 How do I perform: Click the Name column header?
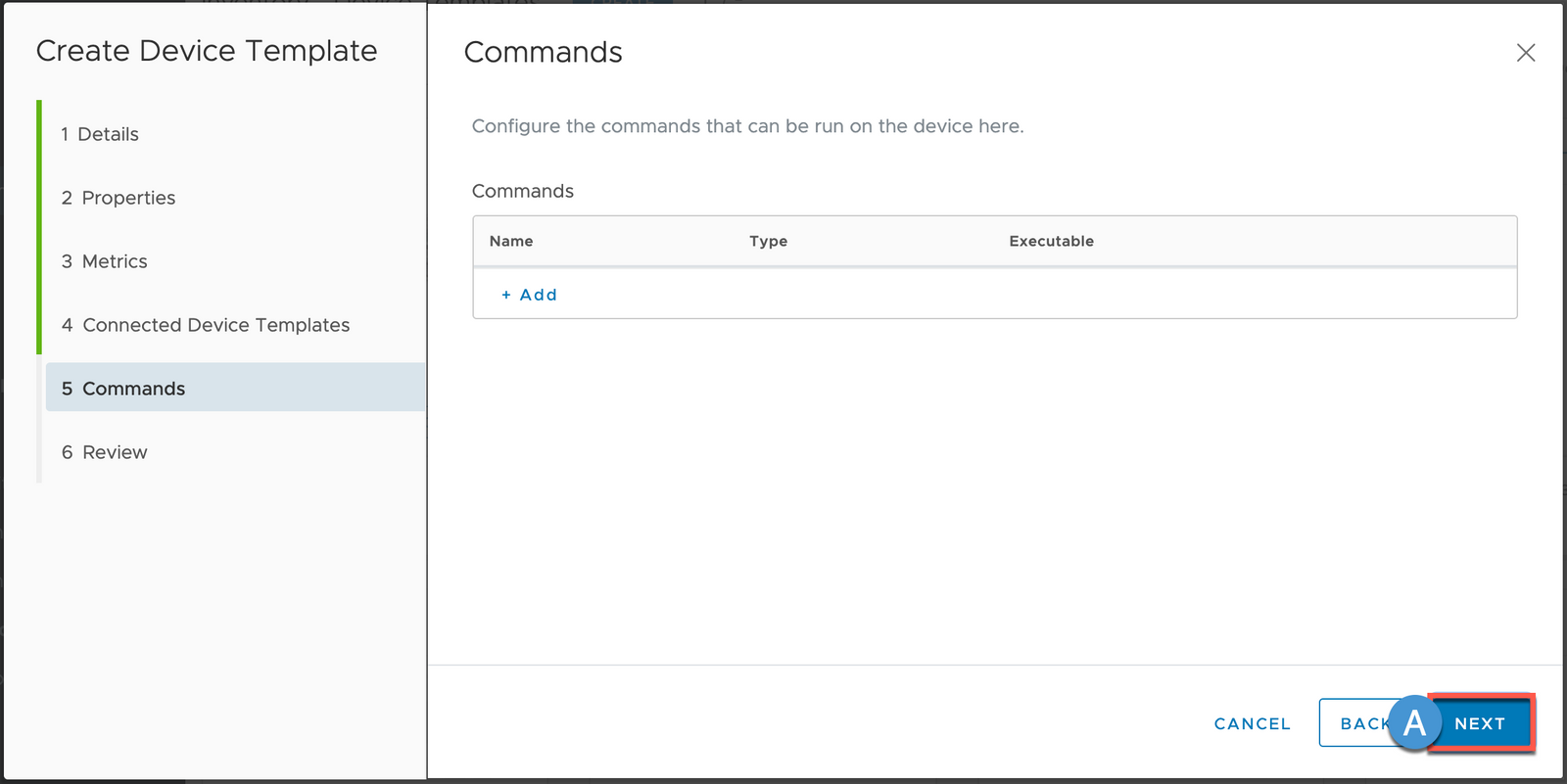pyautogui.click(x=511, y=241)
